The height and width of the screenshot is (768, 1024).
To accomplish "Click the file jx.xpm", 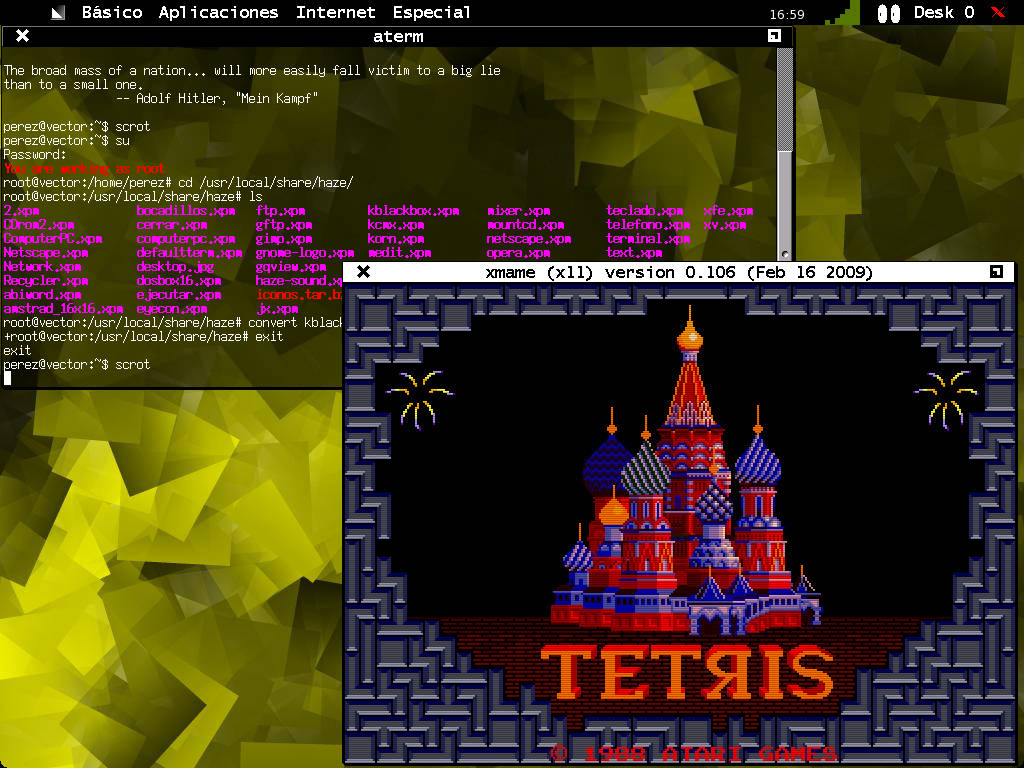I will (x=278, y=309).
